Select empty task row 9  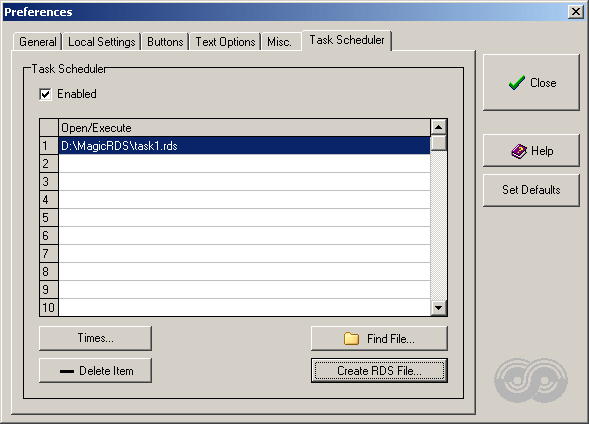pos(244,290)
